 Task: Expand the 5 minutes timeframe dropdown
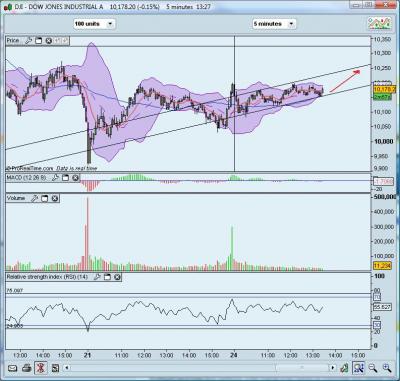[274, 24]
